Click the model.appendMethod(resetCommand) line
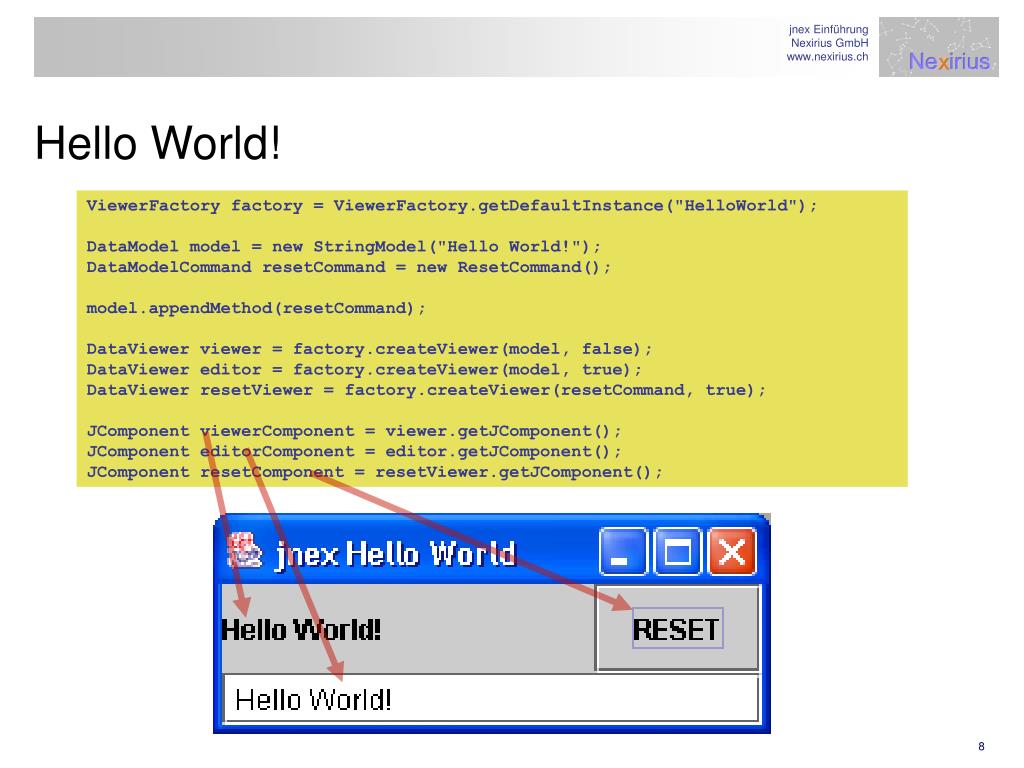The image size is (1024, 768). (256, 308)
